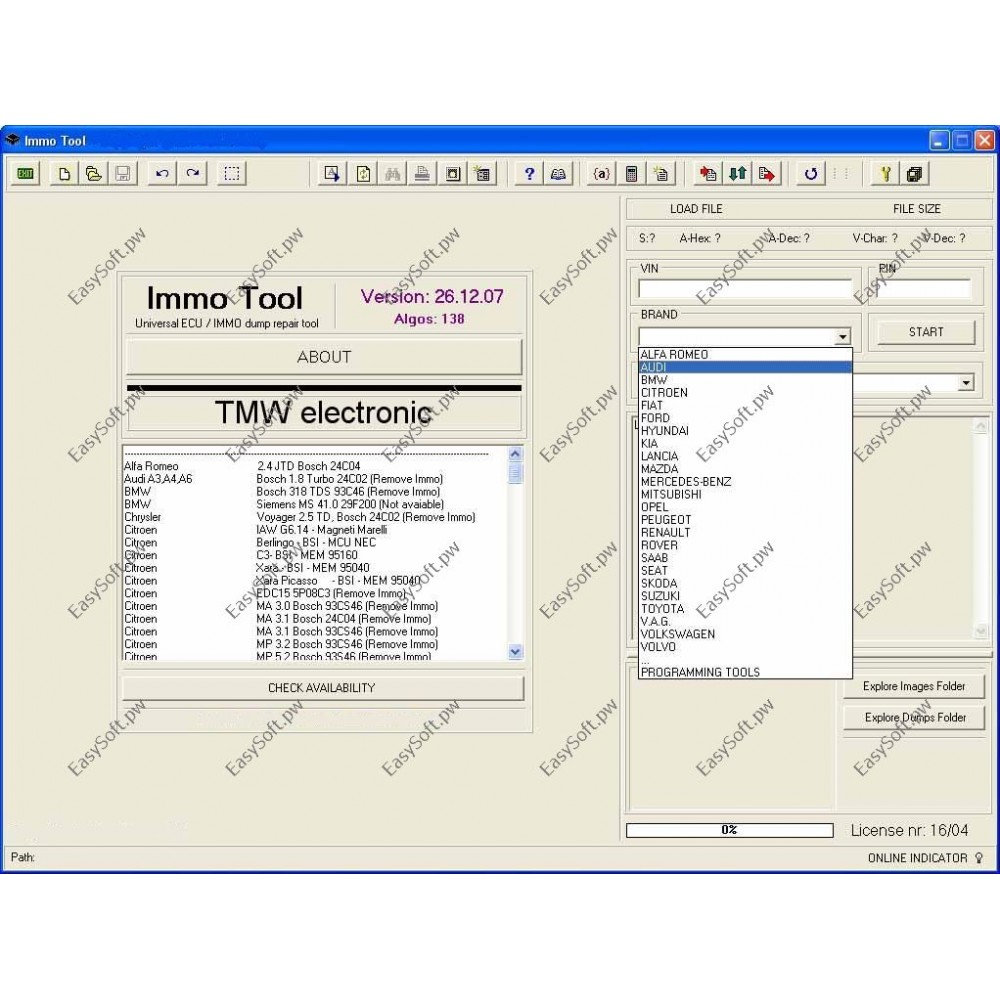Redo with the right curved arrow icon
This screenshot has width=1000, height=1000.
pos(193,173)
